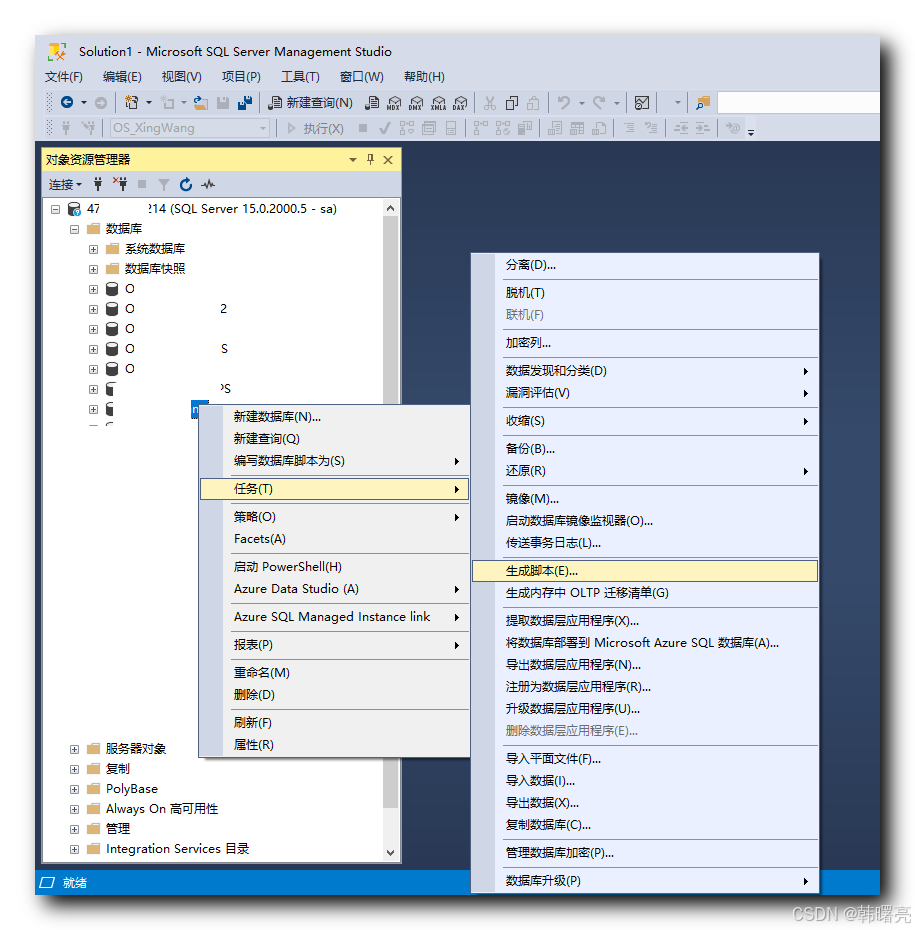Click the Save All icon
The width and height of the screenshot is (915, 930).
click(245, 103)
